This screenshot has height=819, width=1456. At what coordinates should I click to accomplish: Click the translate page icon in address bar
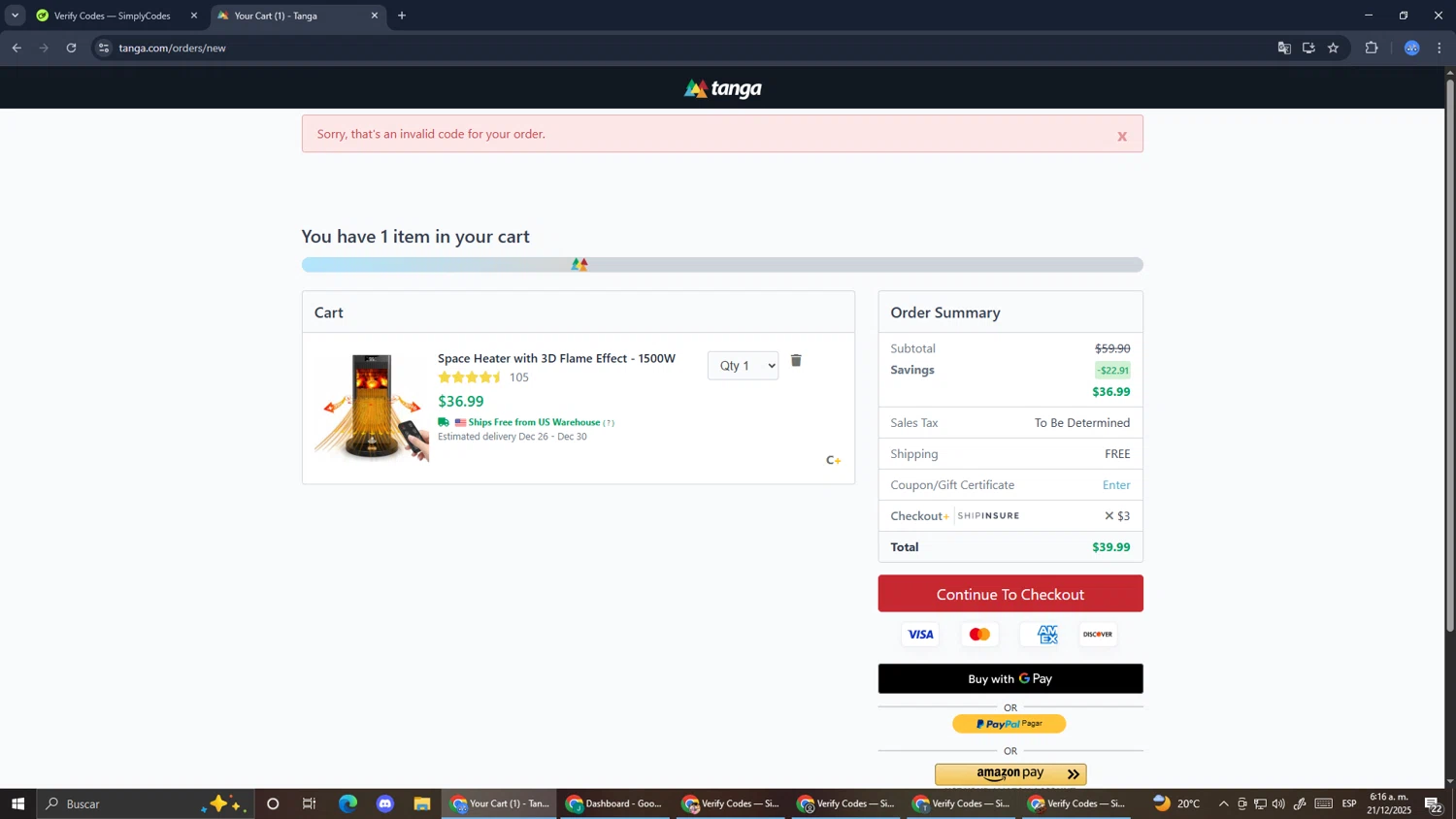point(1284,48)
